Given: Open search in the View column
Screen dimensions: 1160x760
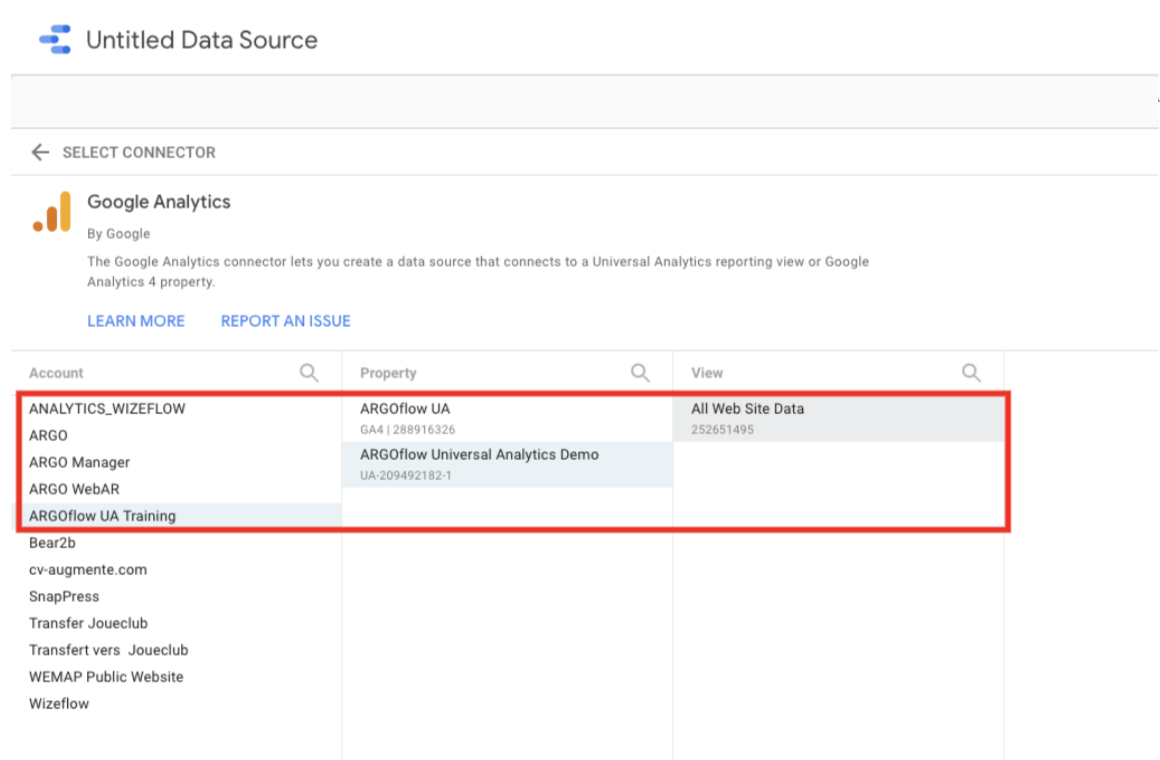Looking at the screenshot, I should point(971,372).
